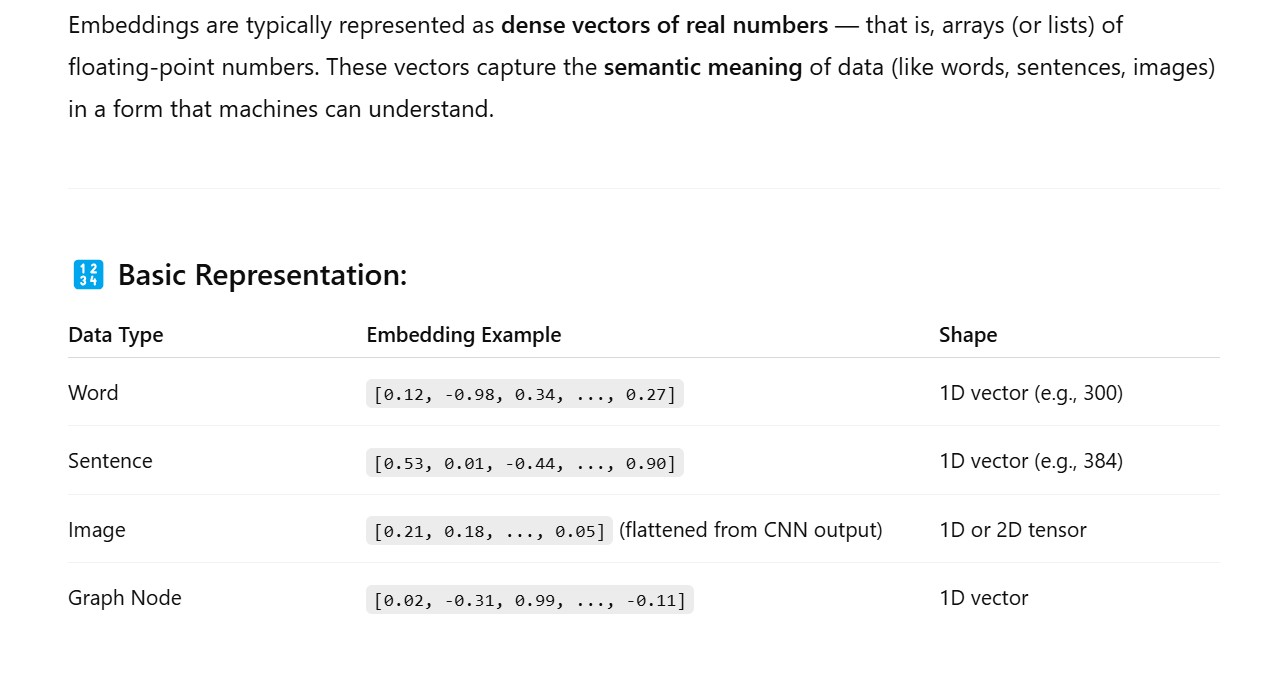
Task: Click the Sentence embedding code snippet
Action: 525,462
